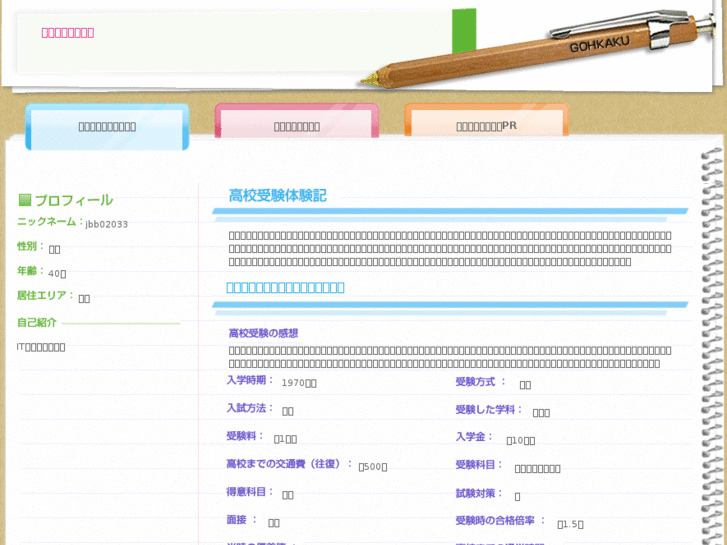This screenshot has width=727, height=545.
Task: Click the transport fee value containing 500
Action: tap(373, 467)
